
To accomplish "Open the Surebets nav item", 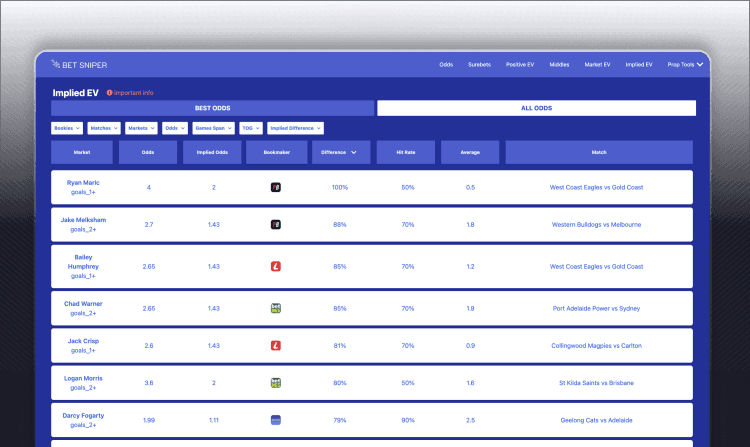I will coord(479,65).
